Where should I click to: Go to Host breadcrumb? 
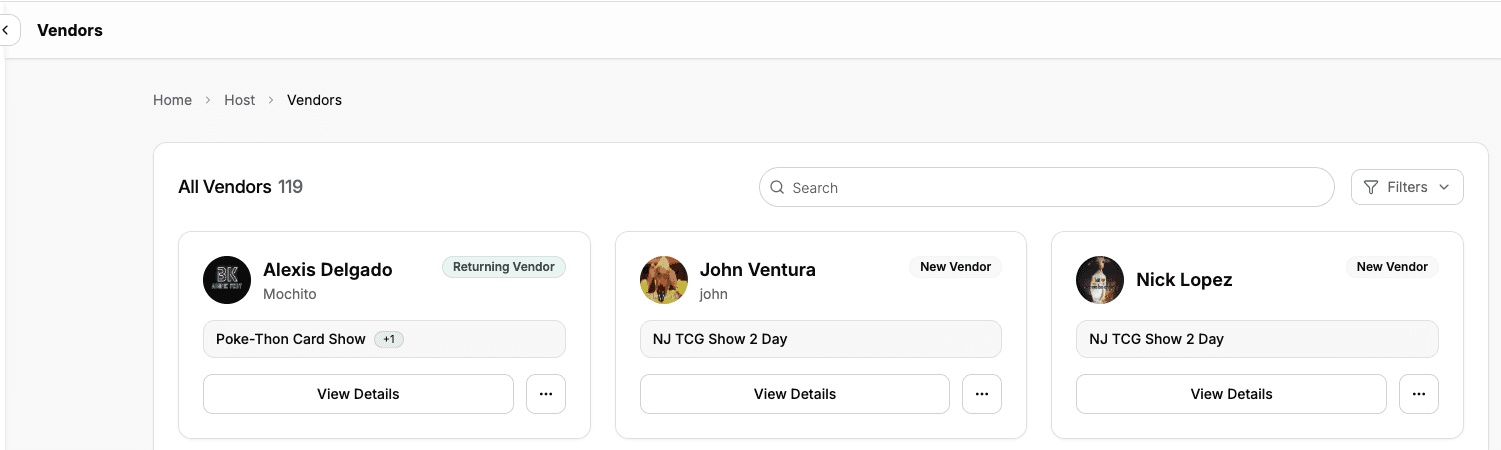pos(239,100)
